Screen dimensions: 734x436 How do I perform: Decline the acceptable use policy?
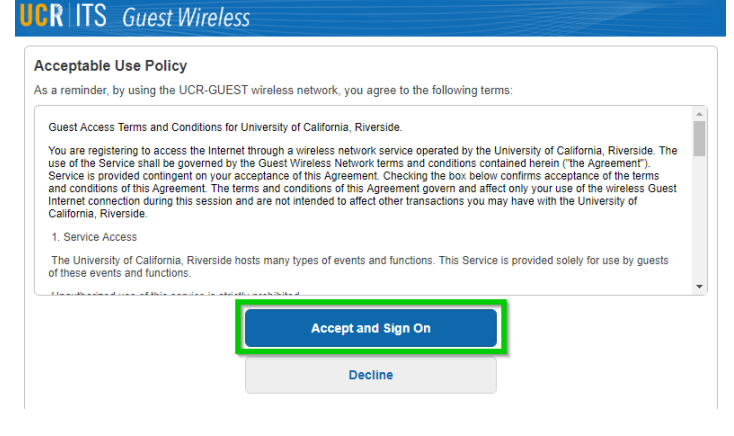click(370, 375)
